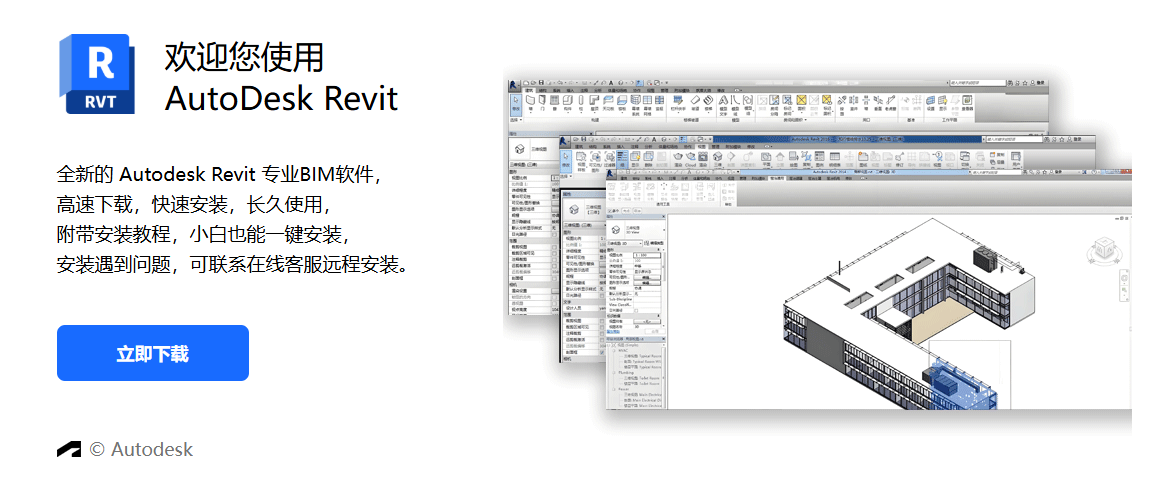This screenshot has height=486, width=1154.
Task: Click the Revit R application button in topmost window
Action: point(511,83)
